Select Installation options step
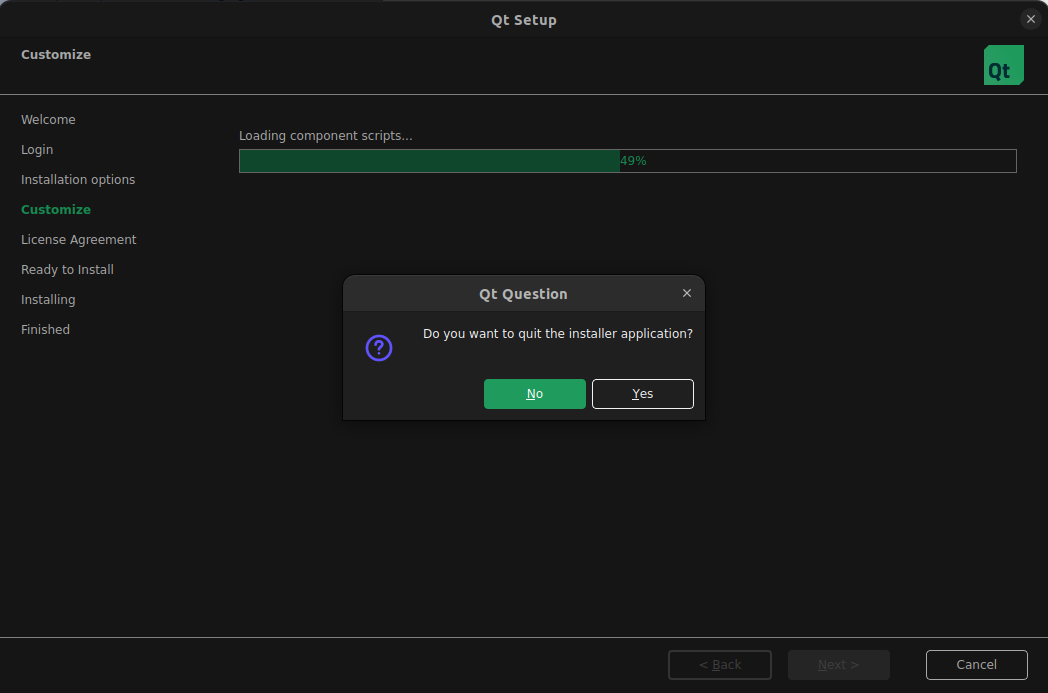 (x=78, y=180)
